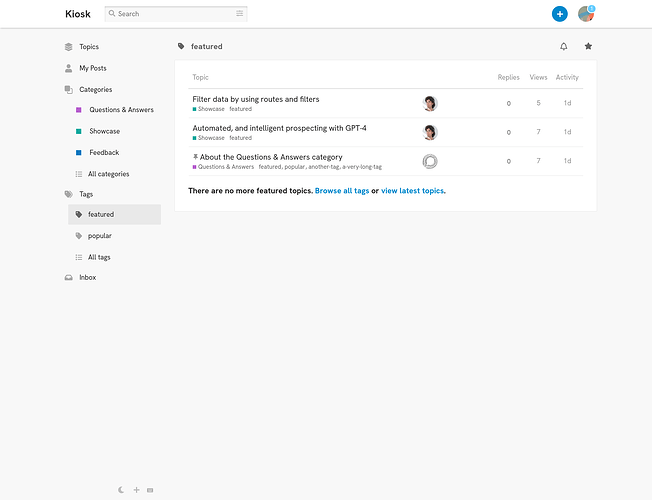
Task: Select the popular tag in sidebar
Action: coord(99,236)
